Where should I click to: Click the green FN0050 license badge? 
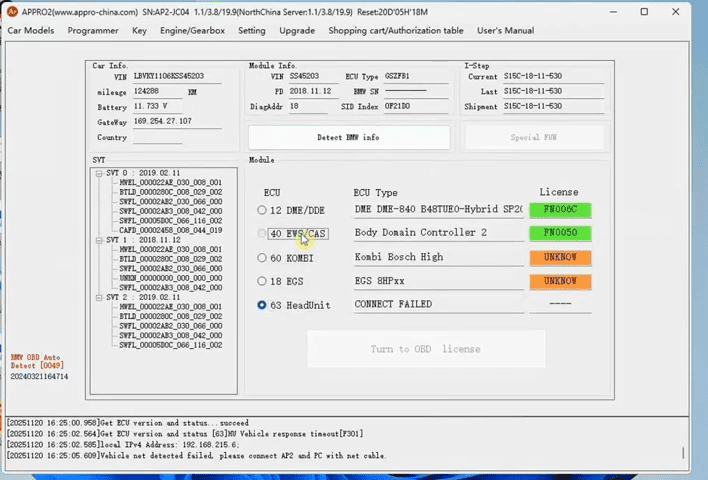pyautogui.click(x=560, y=234)
